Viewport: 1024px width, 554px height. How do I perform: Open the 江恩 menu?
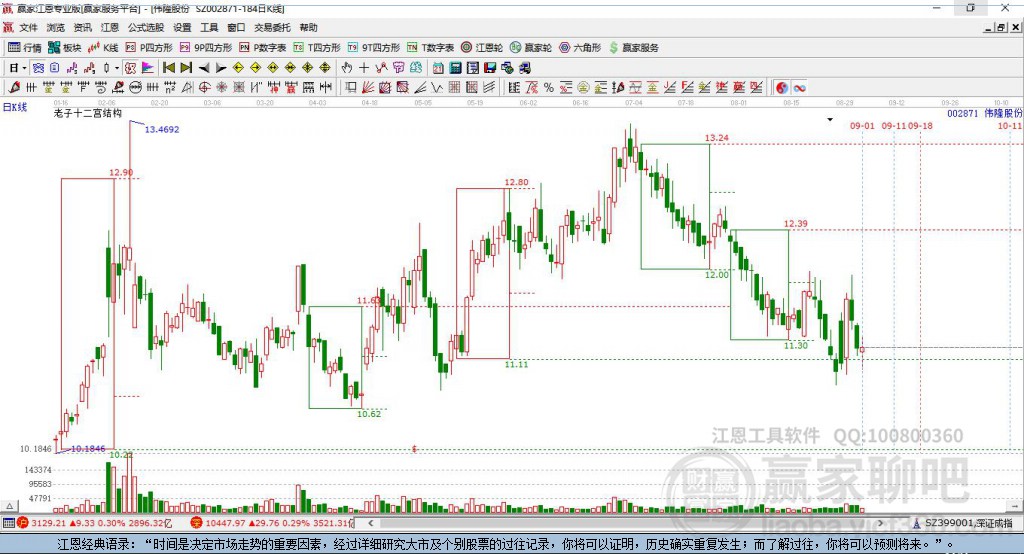pyautogui.click(x=110, y=27)
